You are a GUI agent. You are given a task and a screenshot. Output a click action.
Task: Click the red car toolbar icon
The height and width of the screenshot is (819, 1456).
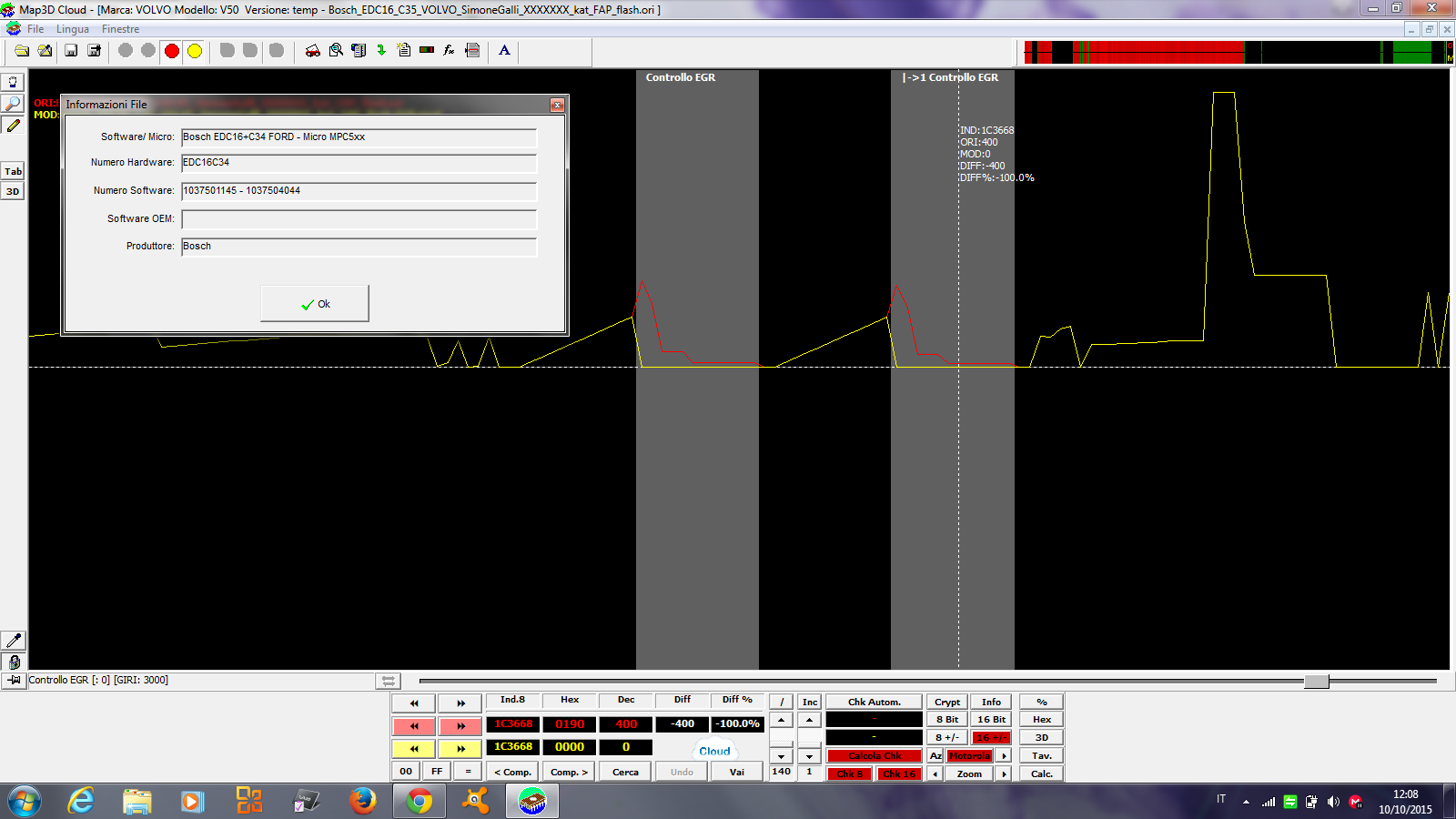pos(312,51)
